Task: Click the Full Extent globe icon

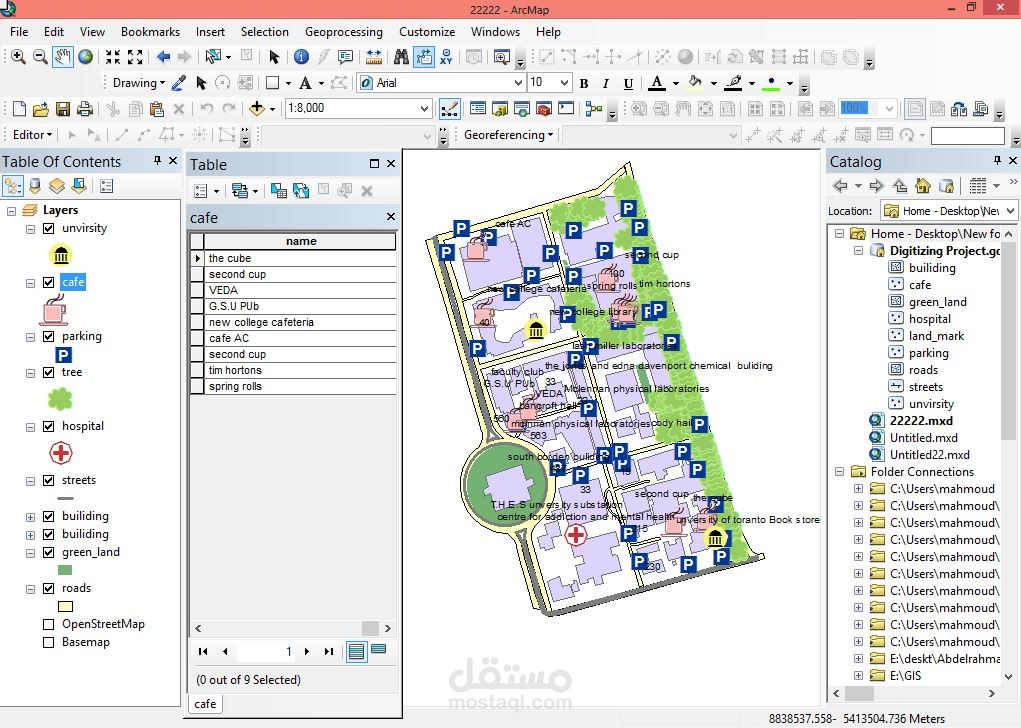Action: click(x=86, y=57)
